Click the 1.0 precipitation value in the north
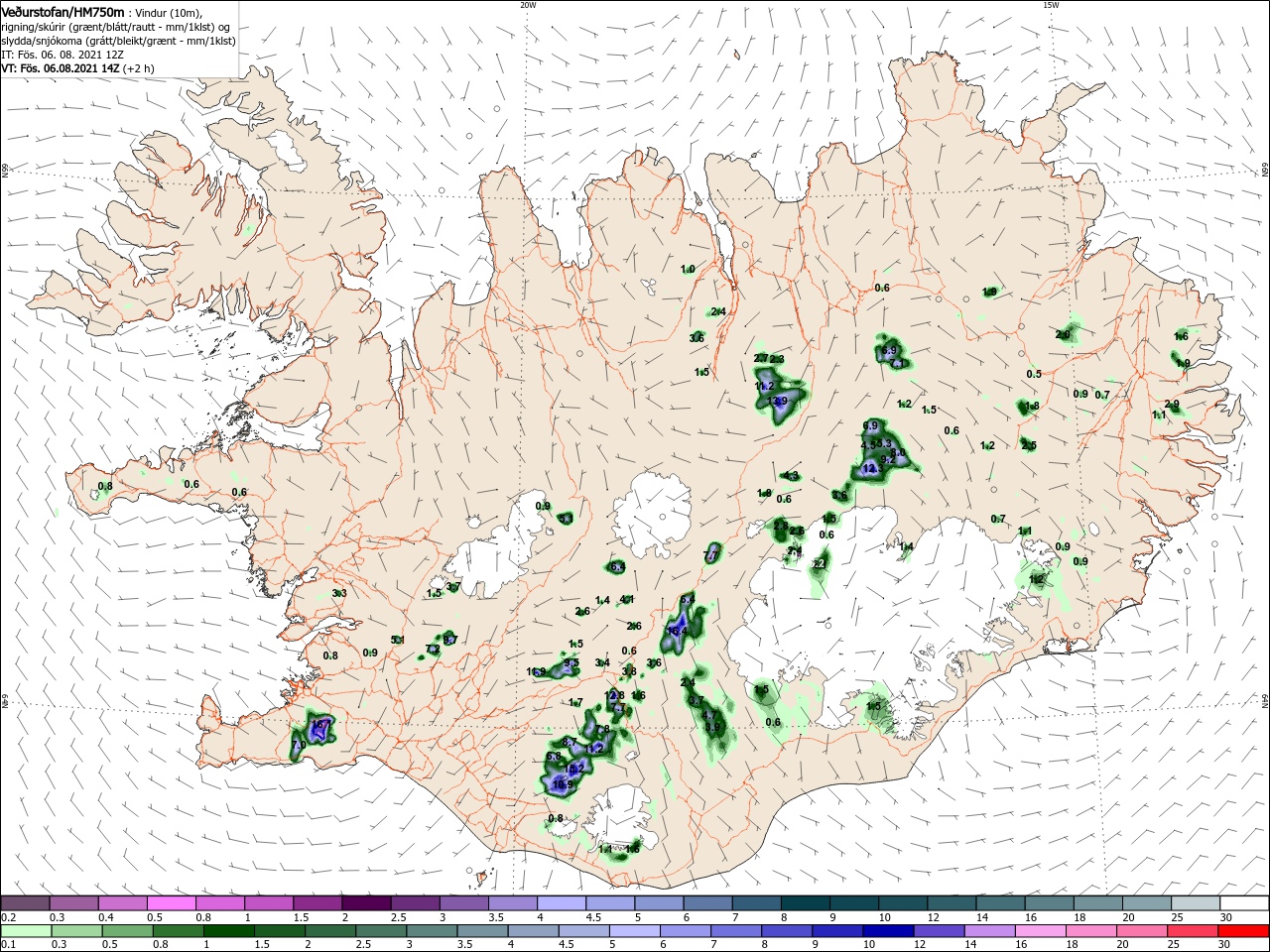 tap(688, 270)
